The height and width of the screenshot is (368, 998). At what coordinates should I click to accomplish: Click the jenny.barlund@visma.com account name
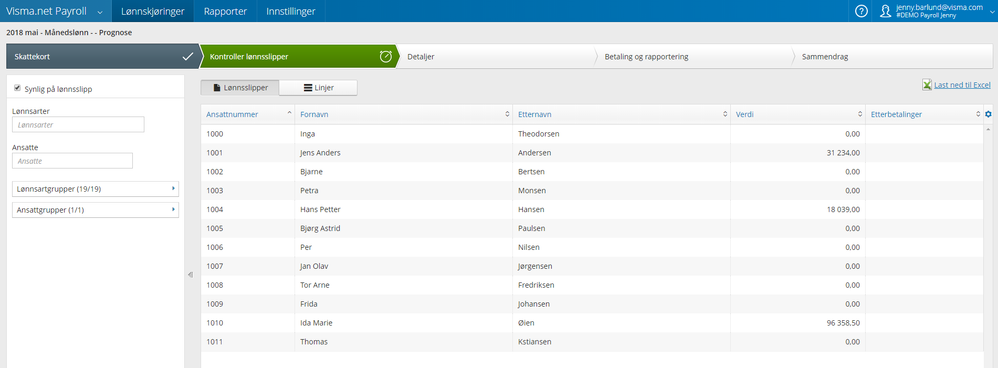point(939,7)
